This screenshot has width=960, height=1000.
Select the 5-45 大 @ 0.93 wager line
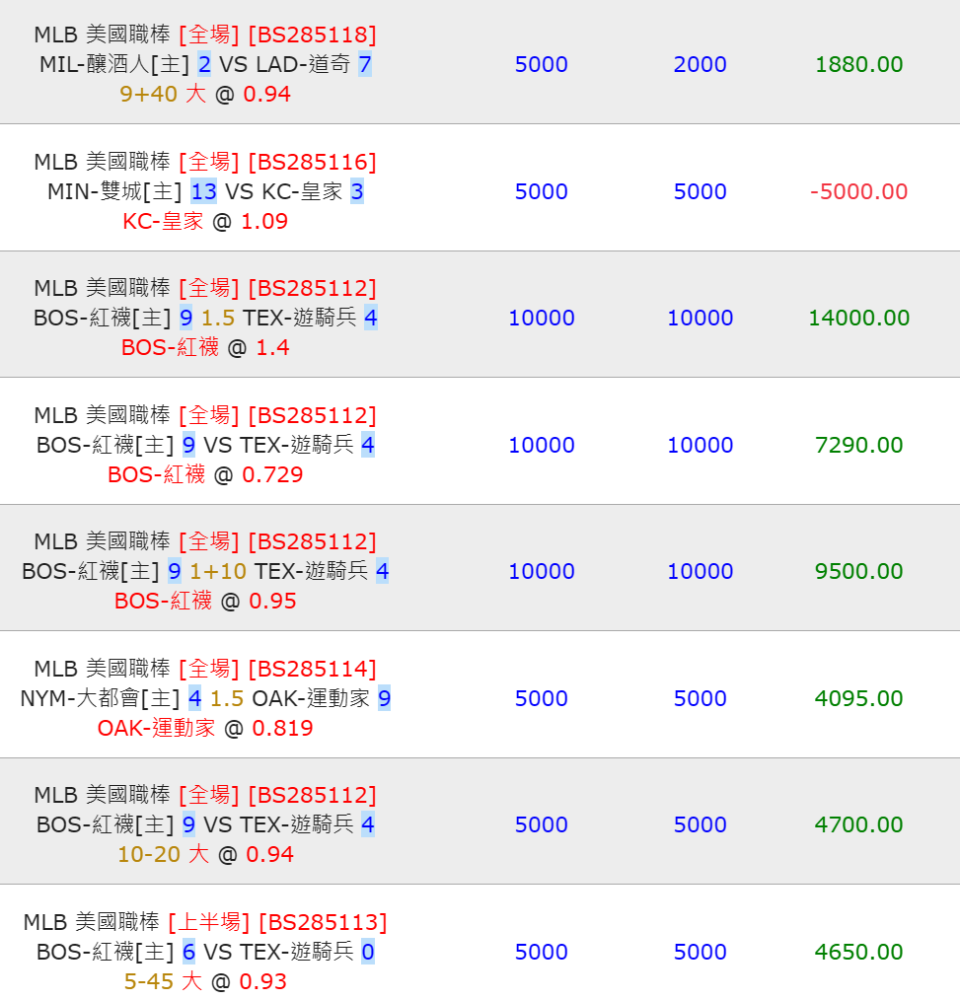205,982
